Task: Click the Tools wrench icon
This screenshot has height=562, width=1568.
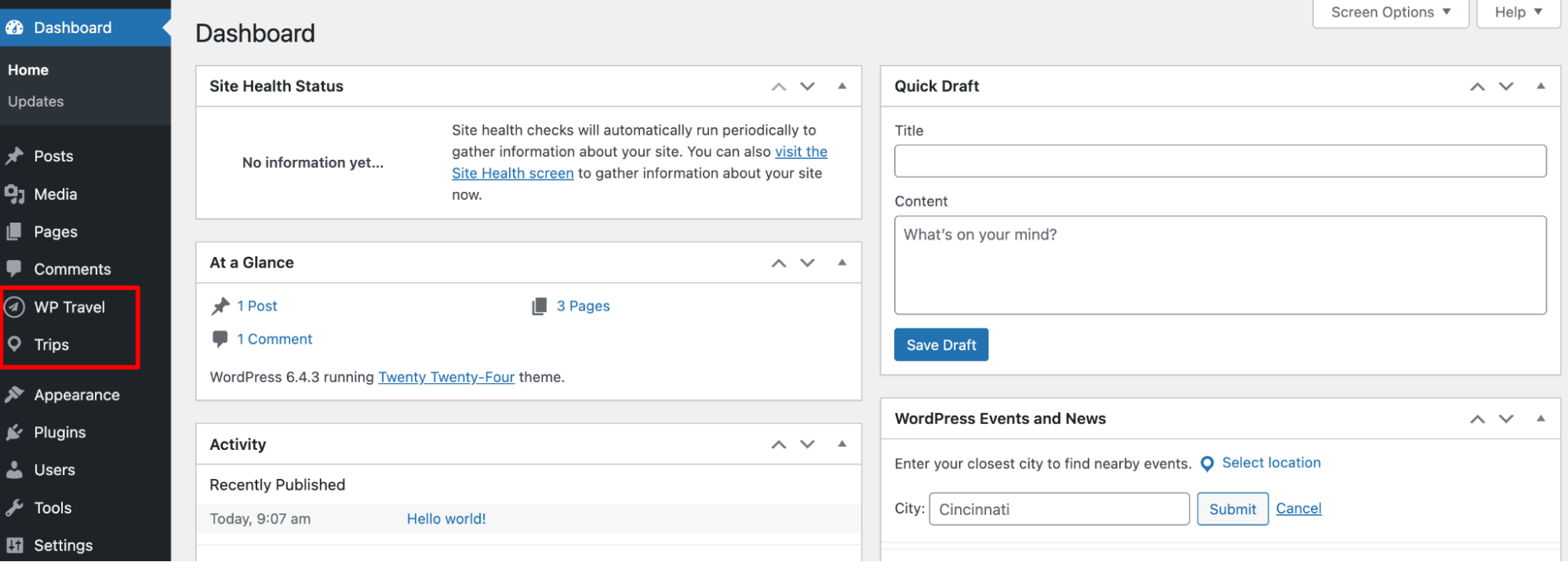Action: (x=14, y=507)
